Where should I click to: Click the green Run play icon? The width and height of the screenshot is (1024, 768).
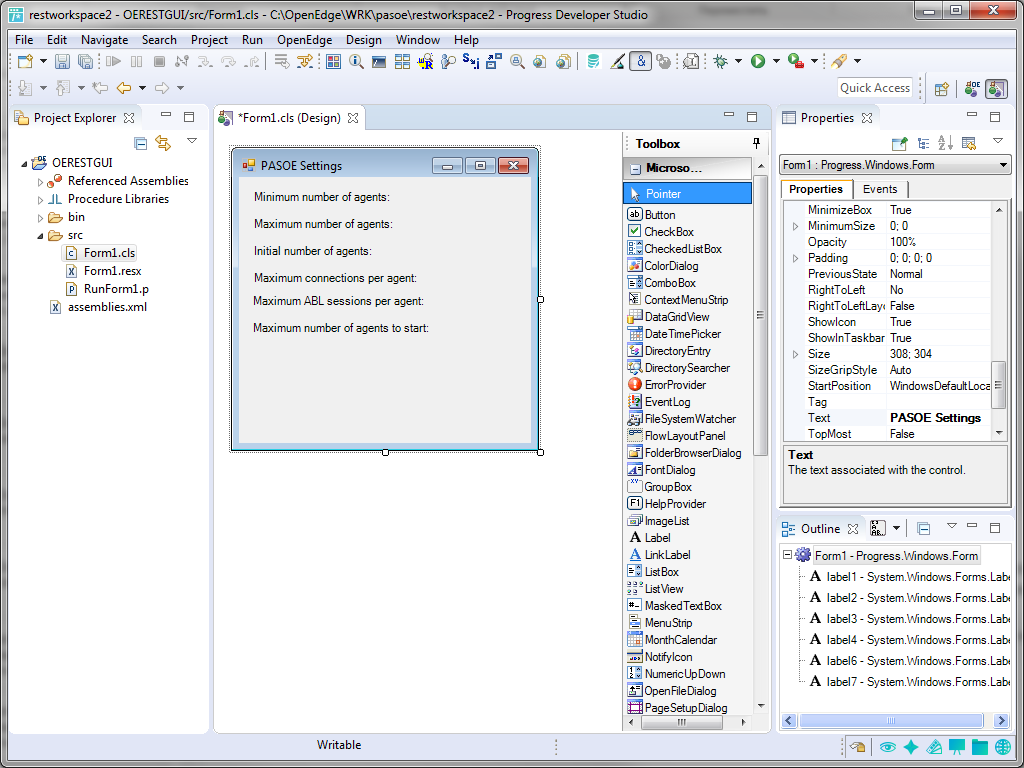(x=758, y=61)
